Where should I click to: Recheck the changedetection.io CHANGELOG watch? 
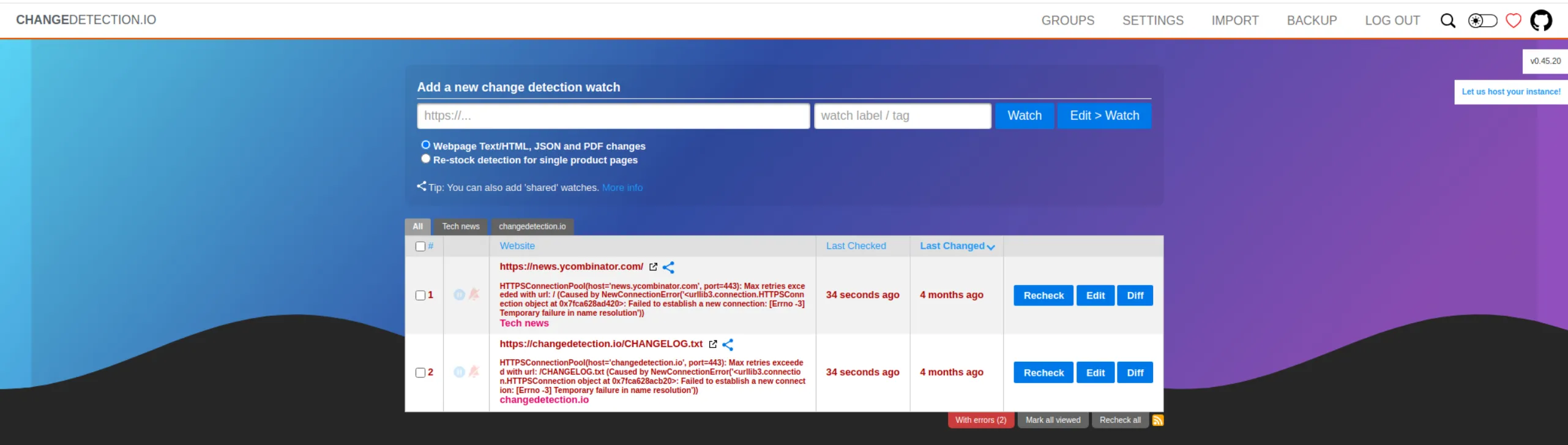pos(1043,372)
